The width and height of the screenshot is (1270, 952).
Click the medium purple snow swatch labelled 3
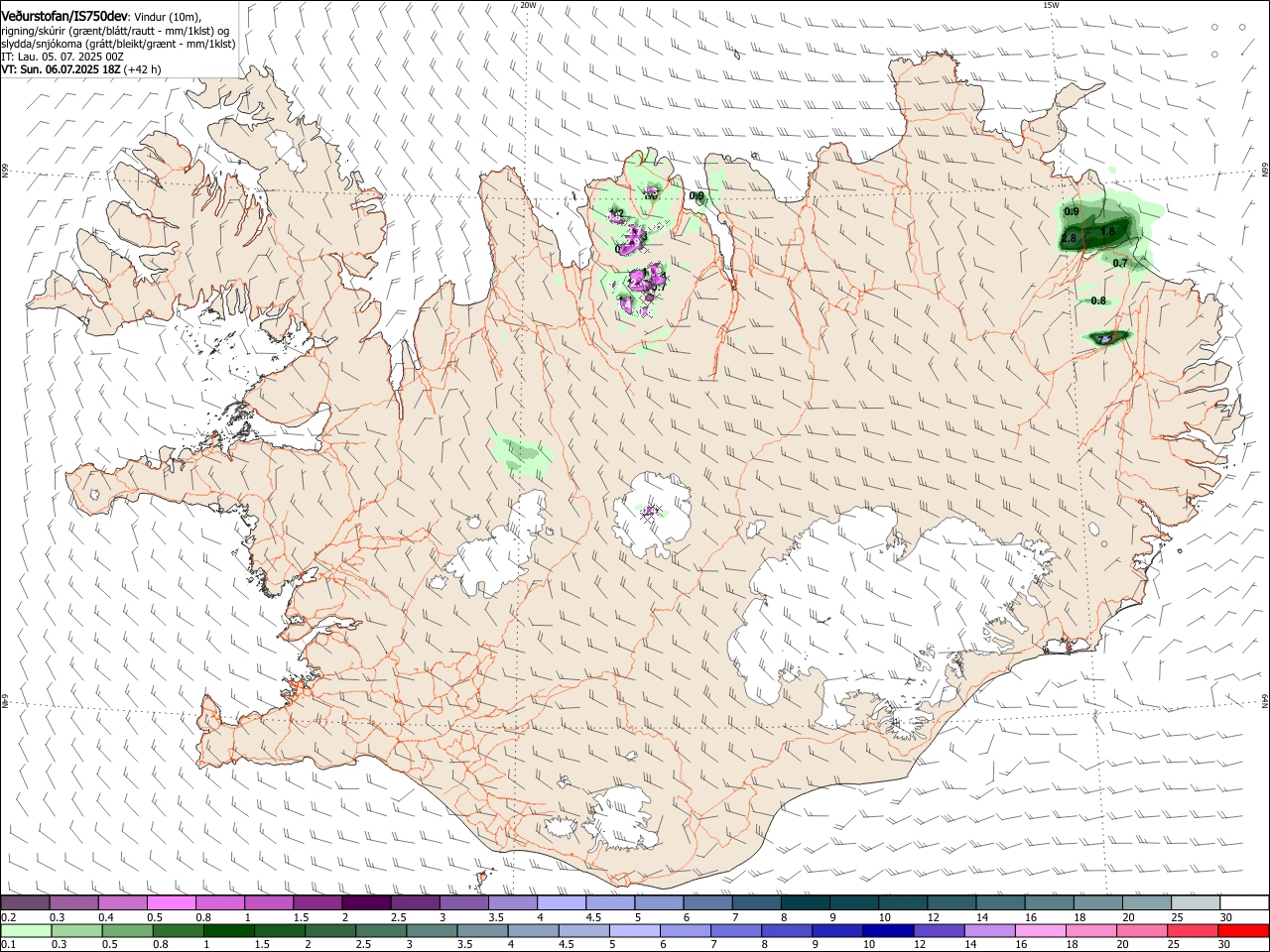pos(464,903)
